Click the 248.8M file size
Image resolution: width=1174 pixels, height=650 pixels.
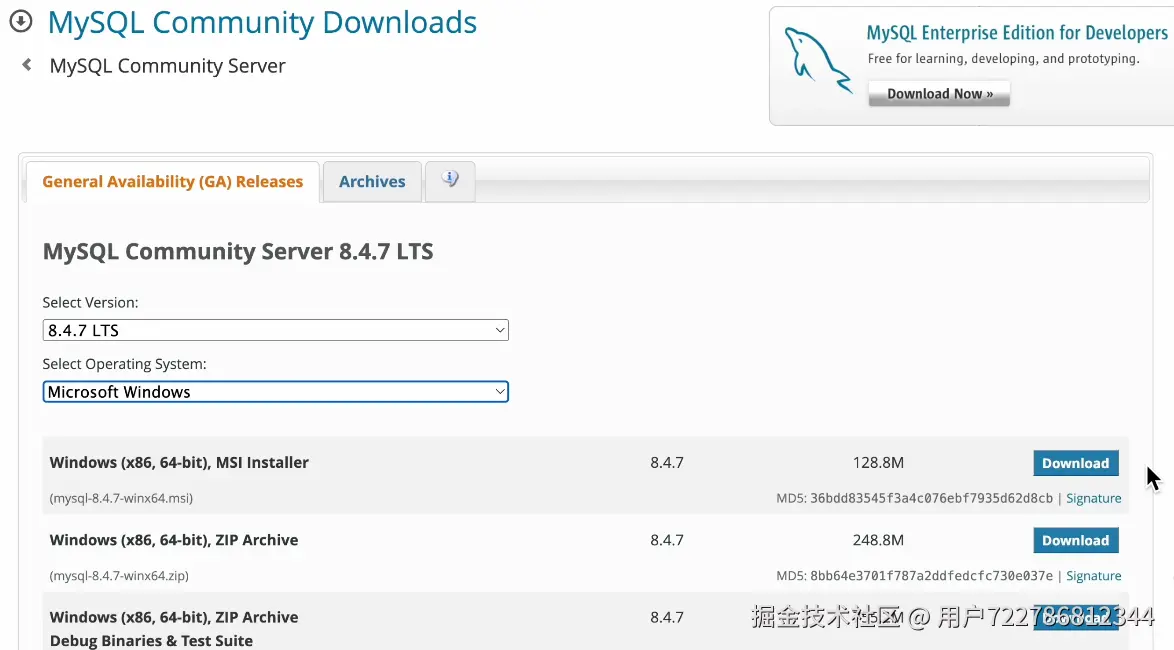(x=878, y=540)
